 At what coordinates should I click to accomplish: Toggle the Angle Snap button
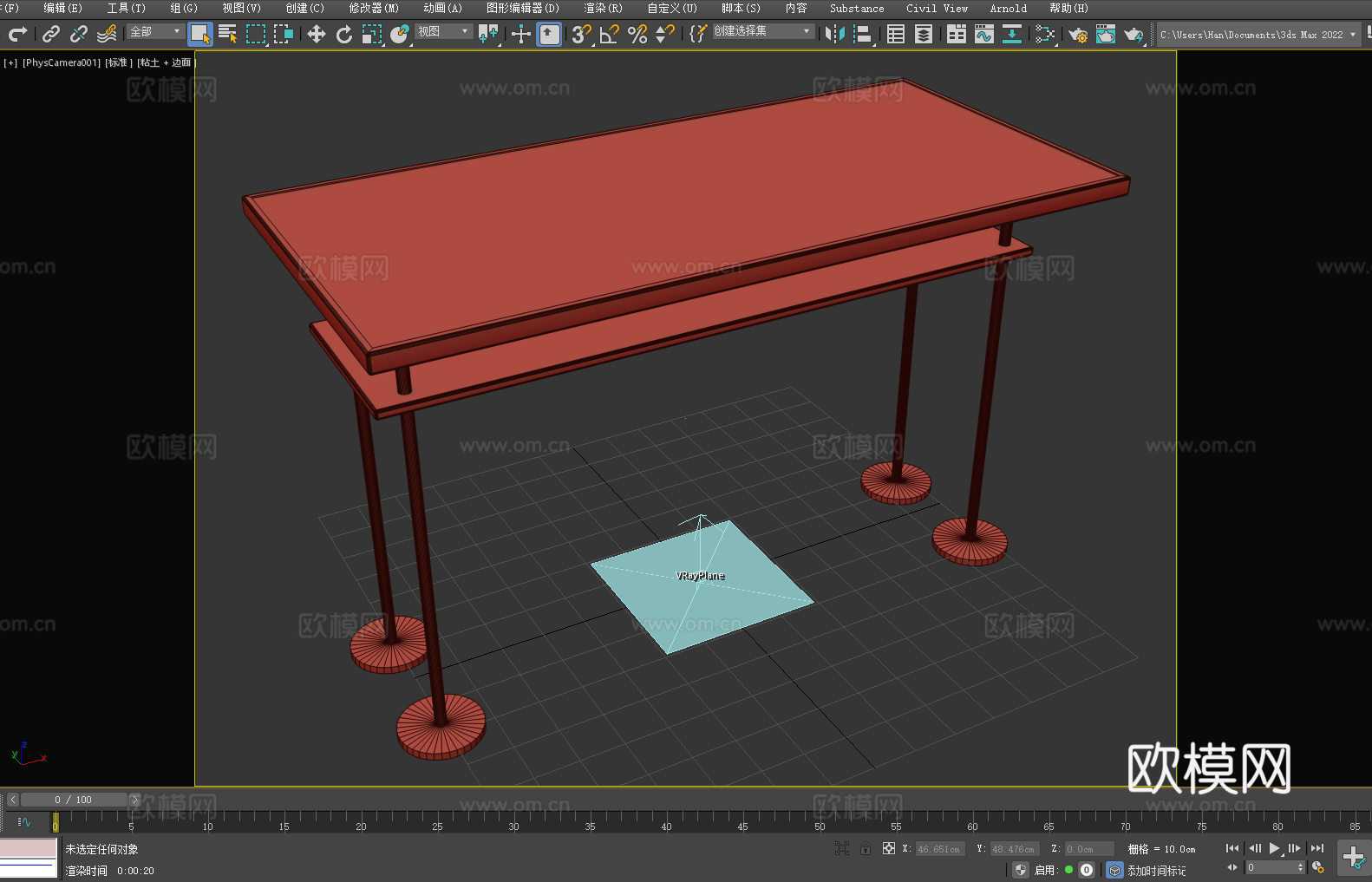click(609, 34)
